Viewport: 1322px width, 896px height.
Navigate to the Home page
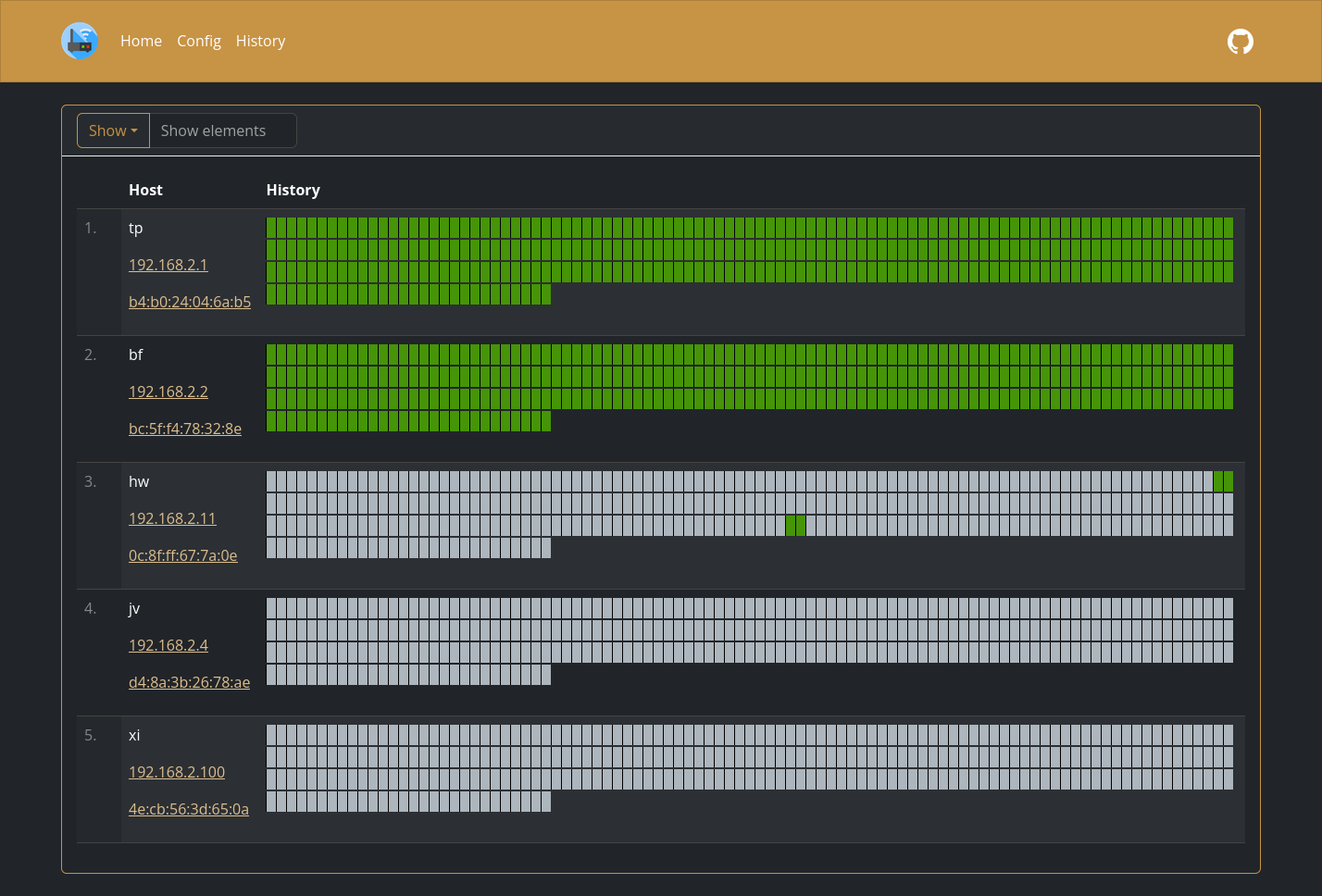[x=141, y=41]
